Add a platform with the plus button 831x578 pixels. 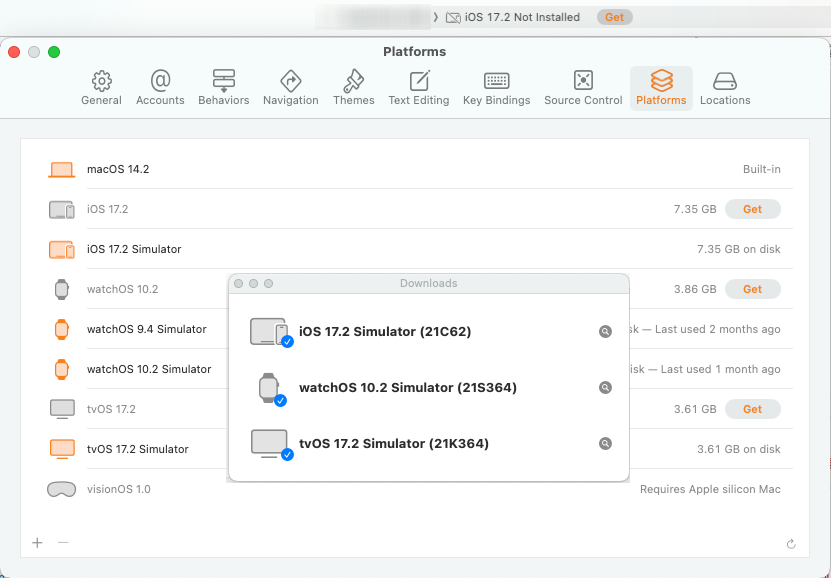(x=37, y=543)
